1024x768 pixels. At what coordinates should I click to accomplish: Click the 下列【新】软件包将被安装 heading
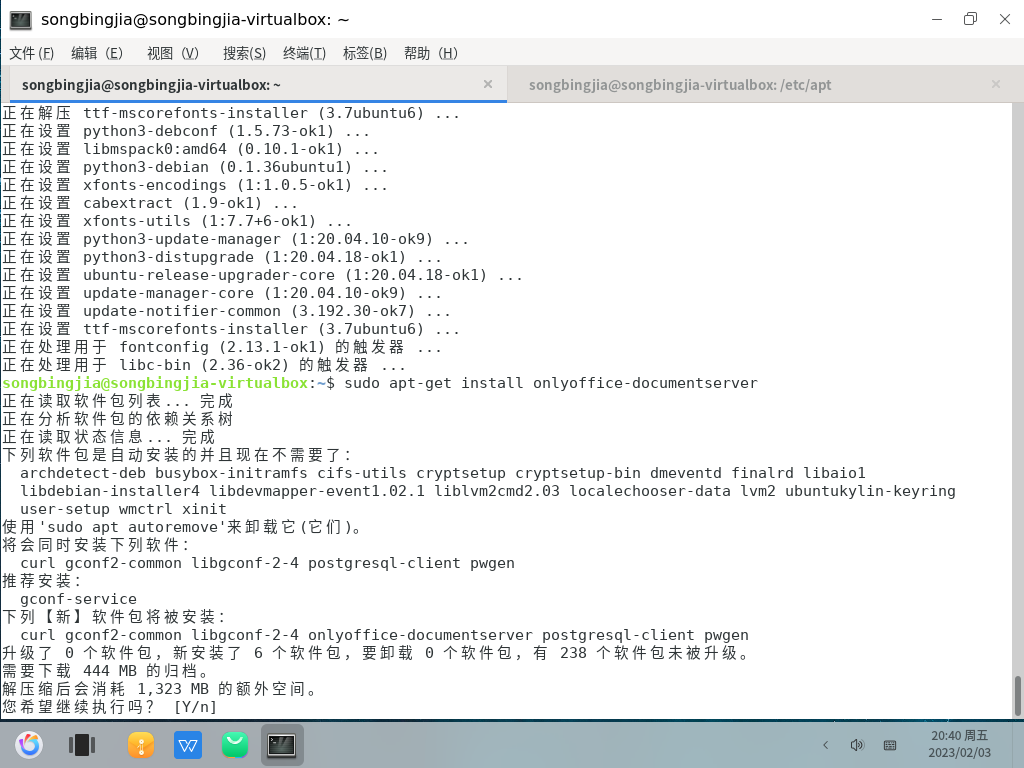pyautogui.click(x=114, y=617)
